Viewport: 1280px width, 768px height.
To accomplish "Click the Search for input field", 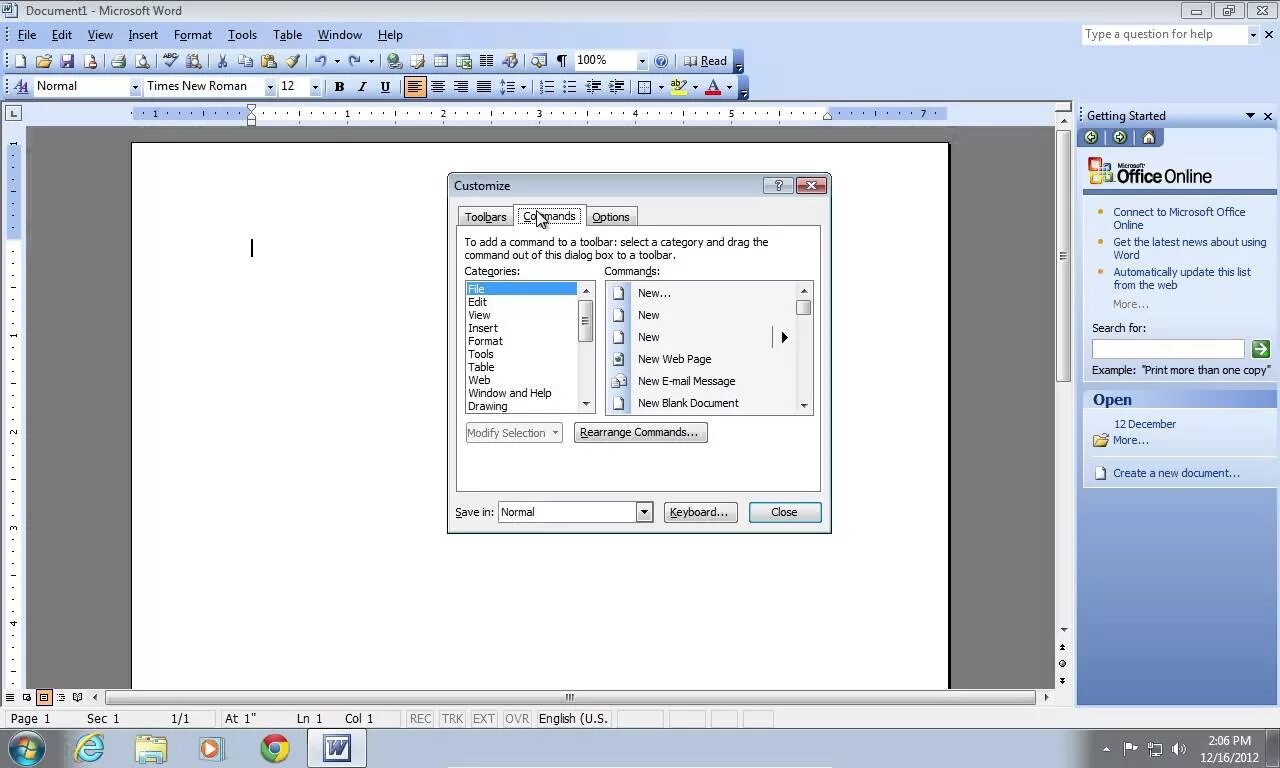I will pos(1168,349).
